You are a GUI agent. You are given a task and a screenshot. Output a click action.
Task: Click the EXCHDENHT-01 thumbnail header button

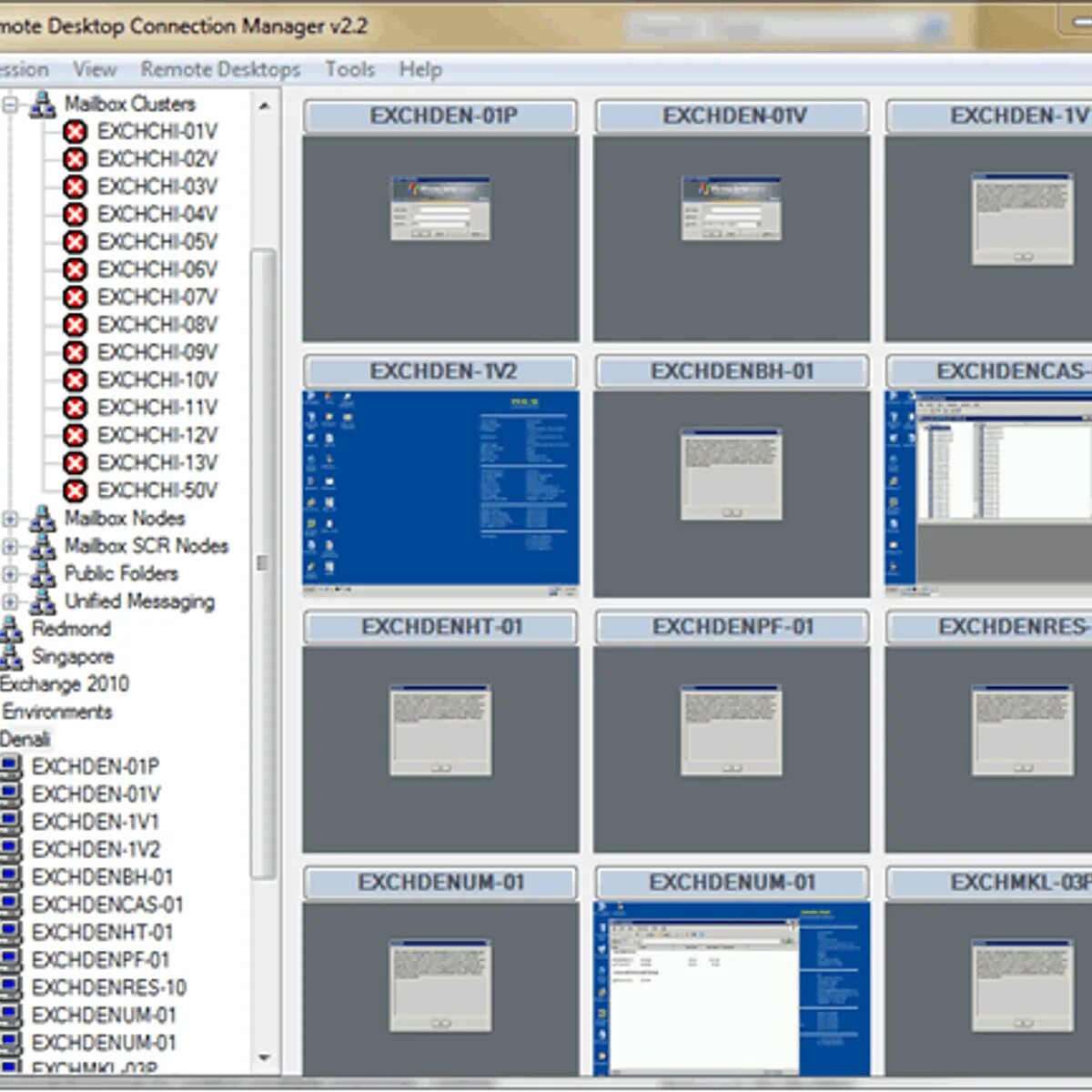[441, 628]
